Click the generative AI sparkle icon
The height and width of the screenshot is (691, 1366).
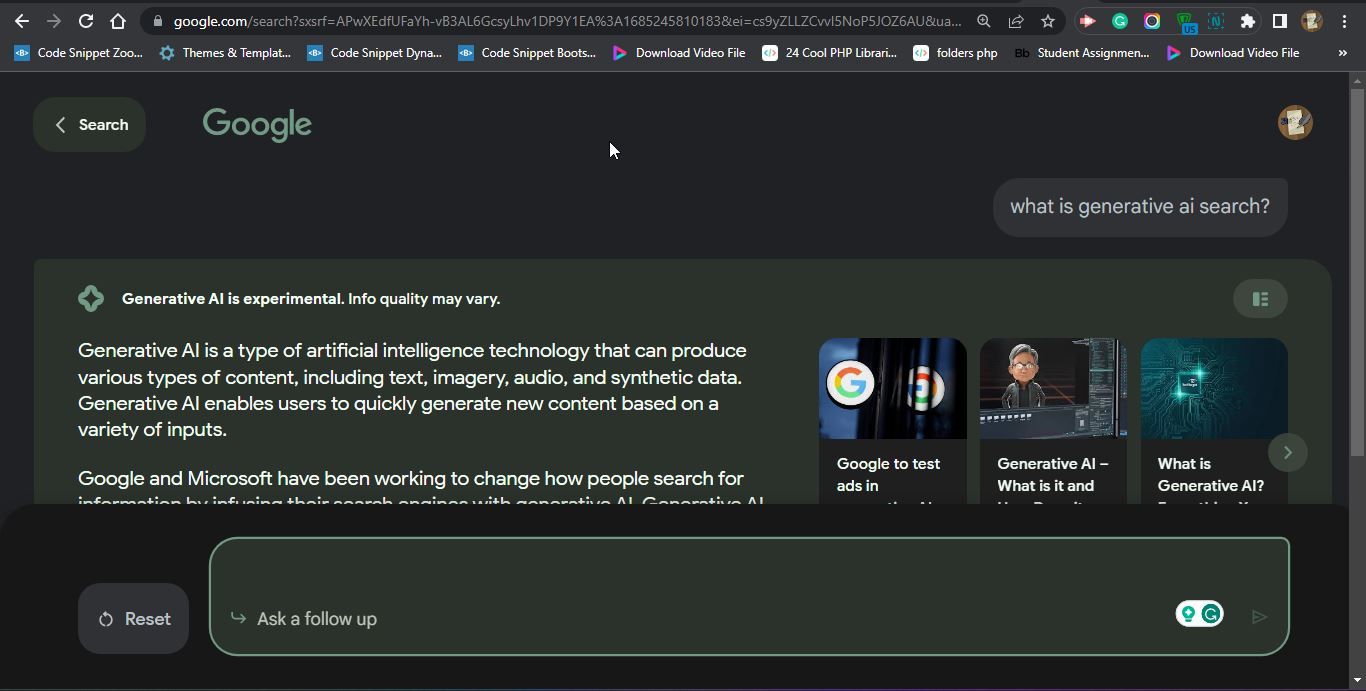(x=91, y=299)
